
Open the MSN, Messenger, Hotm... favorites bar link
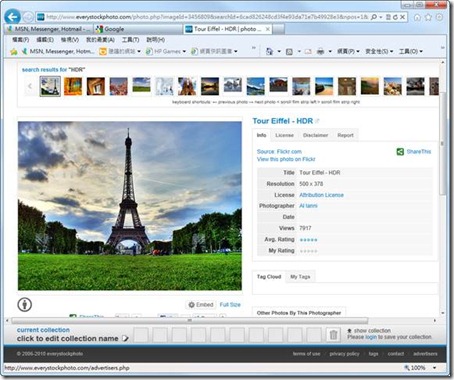point(58,51)
